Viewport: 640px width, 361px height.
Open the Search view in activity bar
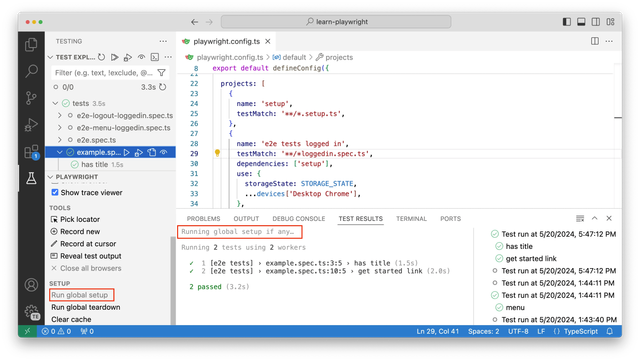31,71
